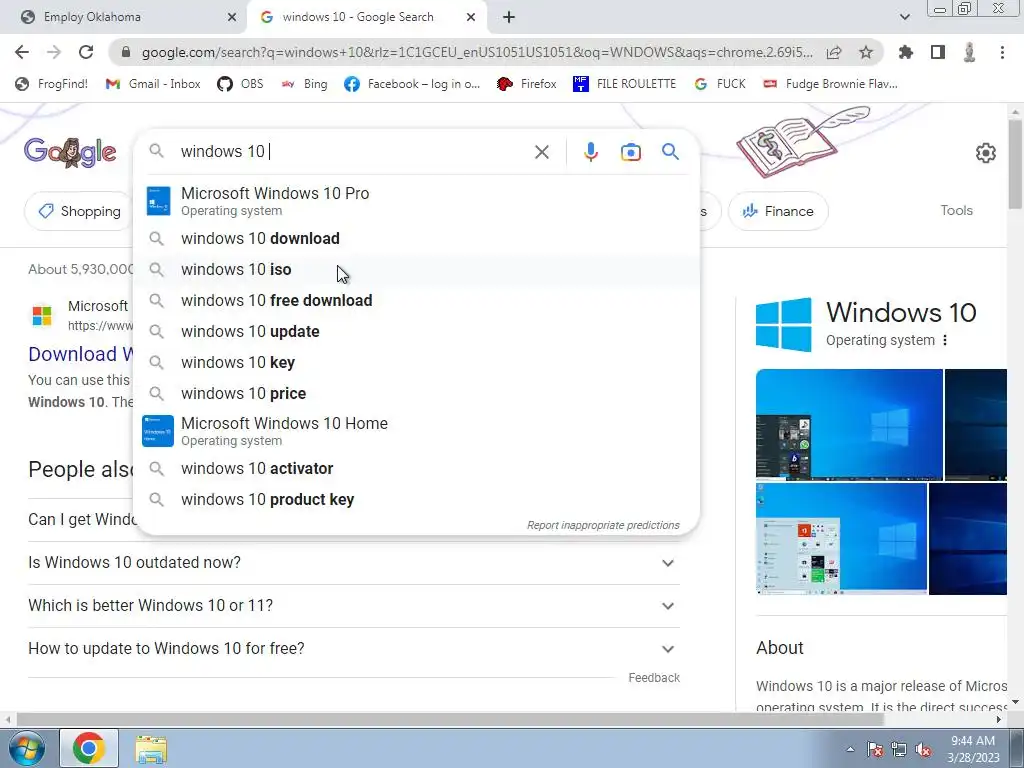Open the Fudge Brownie Flav... bookmark
The width and height of the screenshot is (1024, 768).
(830, 84)
